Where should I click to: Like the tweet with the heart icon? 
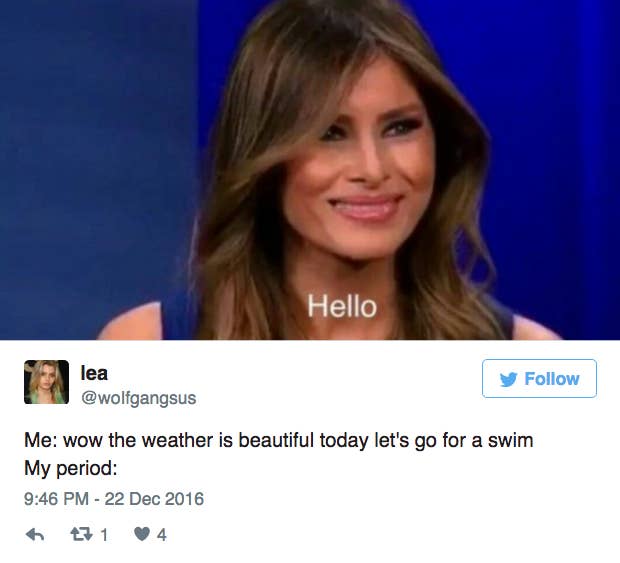pyautogui.click(x=142, y=535)
